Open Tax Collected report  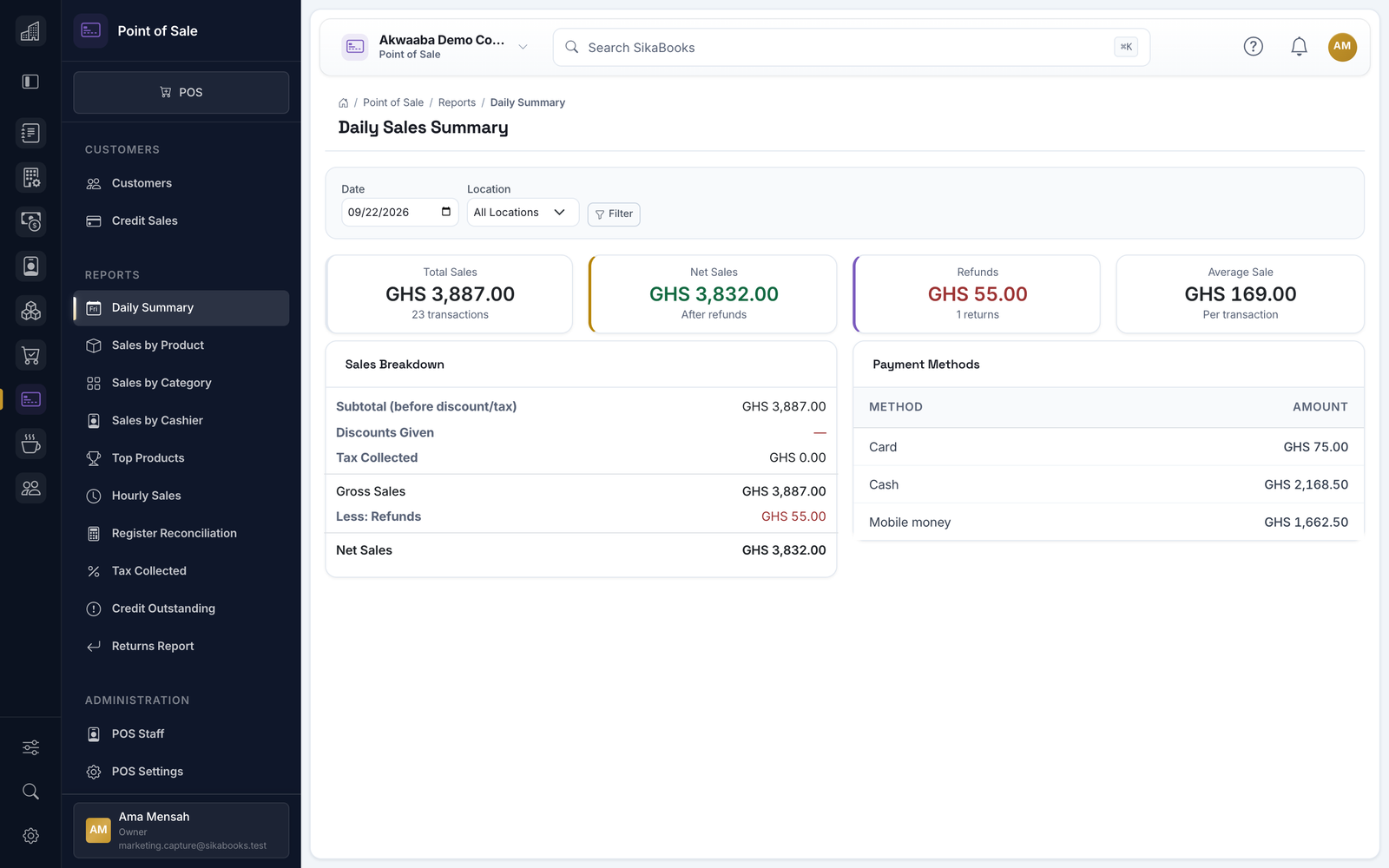click(181, 571)
